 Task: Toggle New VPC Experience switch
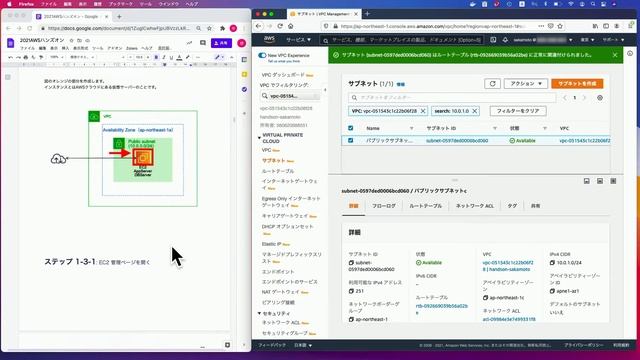coord(262,55)
